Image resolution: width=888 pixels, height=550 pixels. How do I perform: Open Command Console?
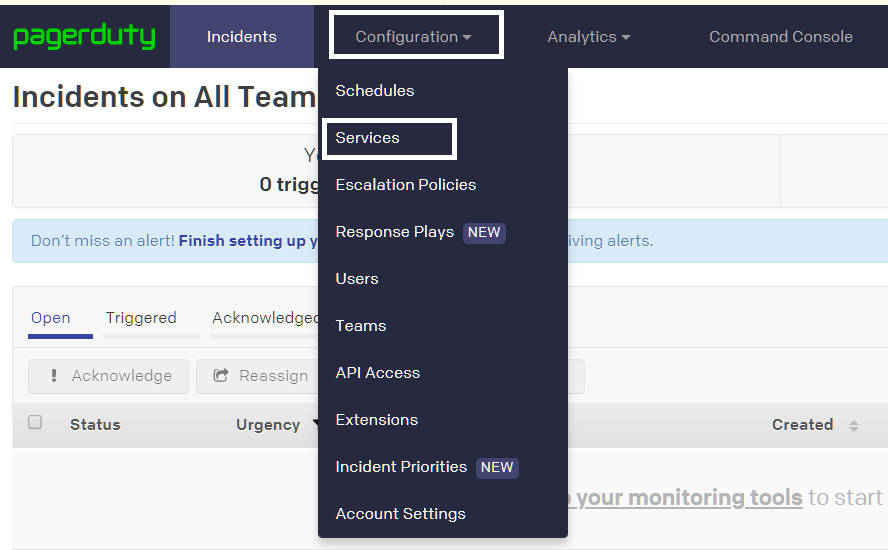[x=781, y=37]
